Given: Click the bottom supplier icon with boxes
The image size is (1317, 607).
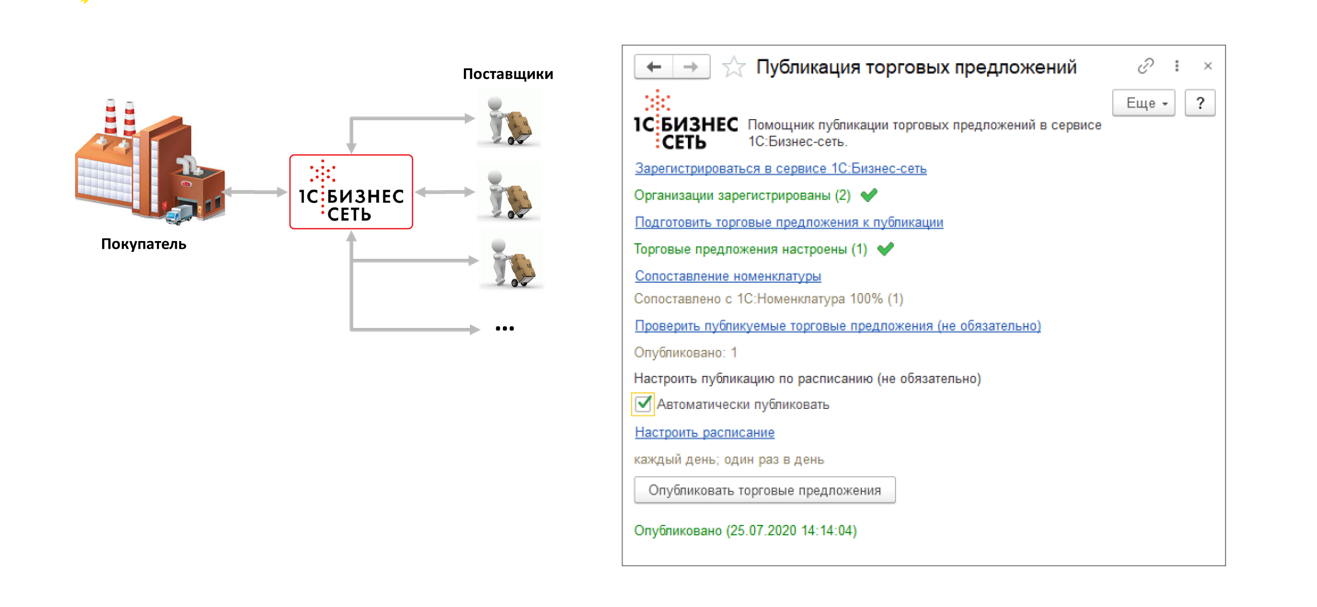Looking at the screenshot, I should click(x=509, y=261).
